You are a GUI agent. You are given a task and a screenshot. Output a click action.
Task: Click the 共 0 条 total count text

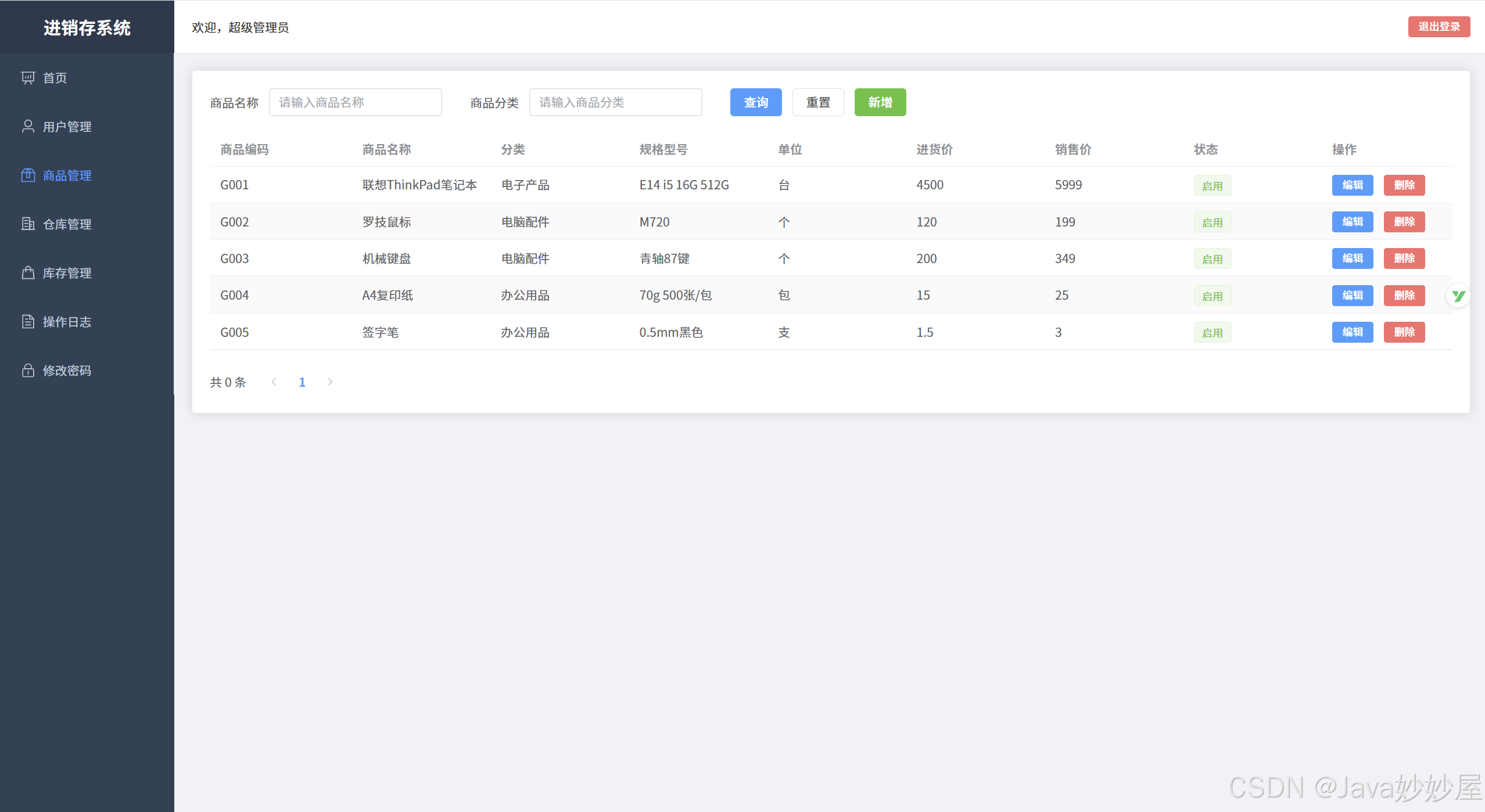point(228,382)
